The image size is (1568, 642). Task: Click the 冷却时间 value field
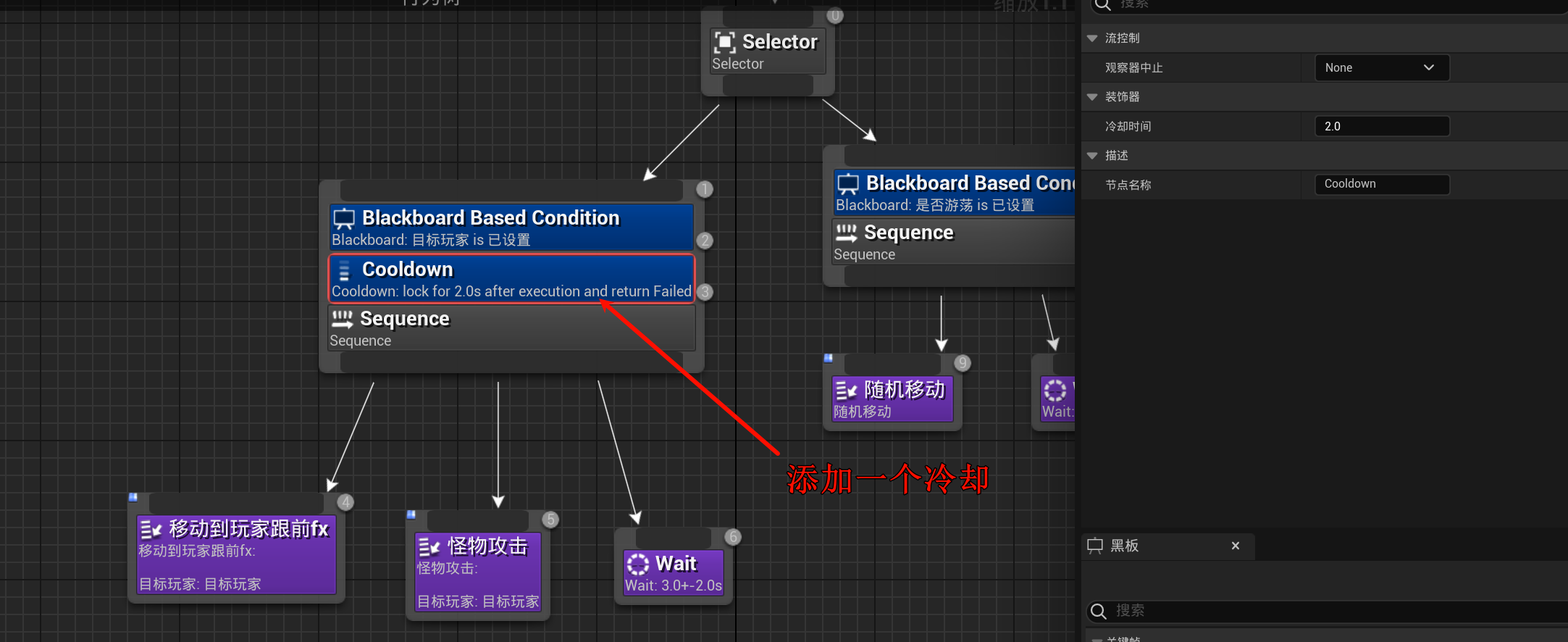[x=1381, y=126]
